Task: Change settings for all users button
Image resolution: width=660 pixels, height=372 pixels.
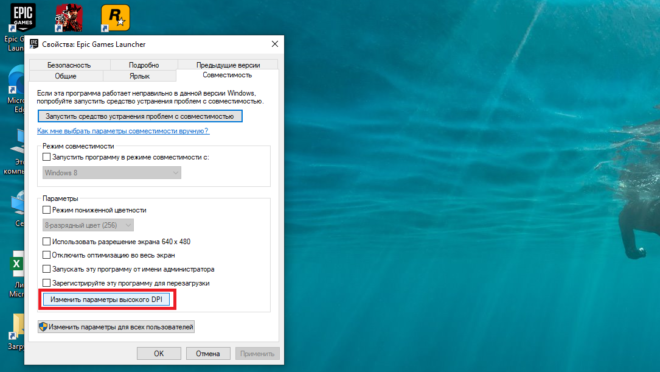Action: tap(116, 327)
